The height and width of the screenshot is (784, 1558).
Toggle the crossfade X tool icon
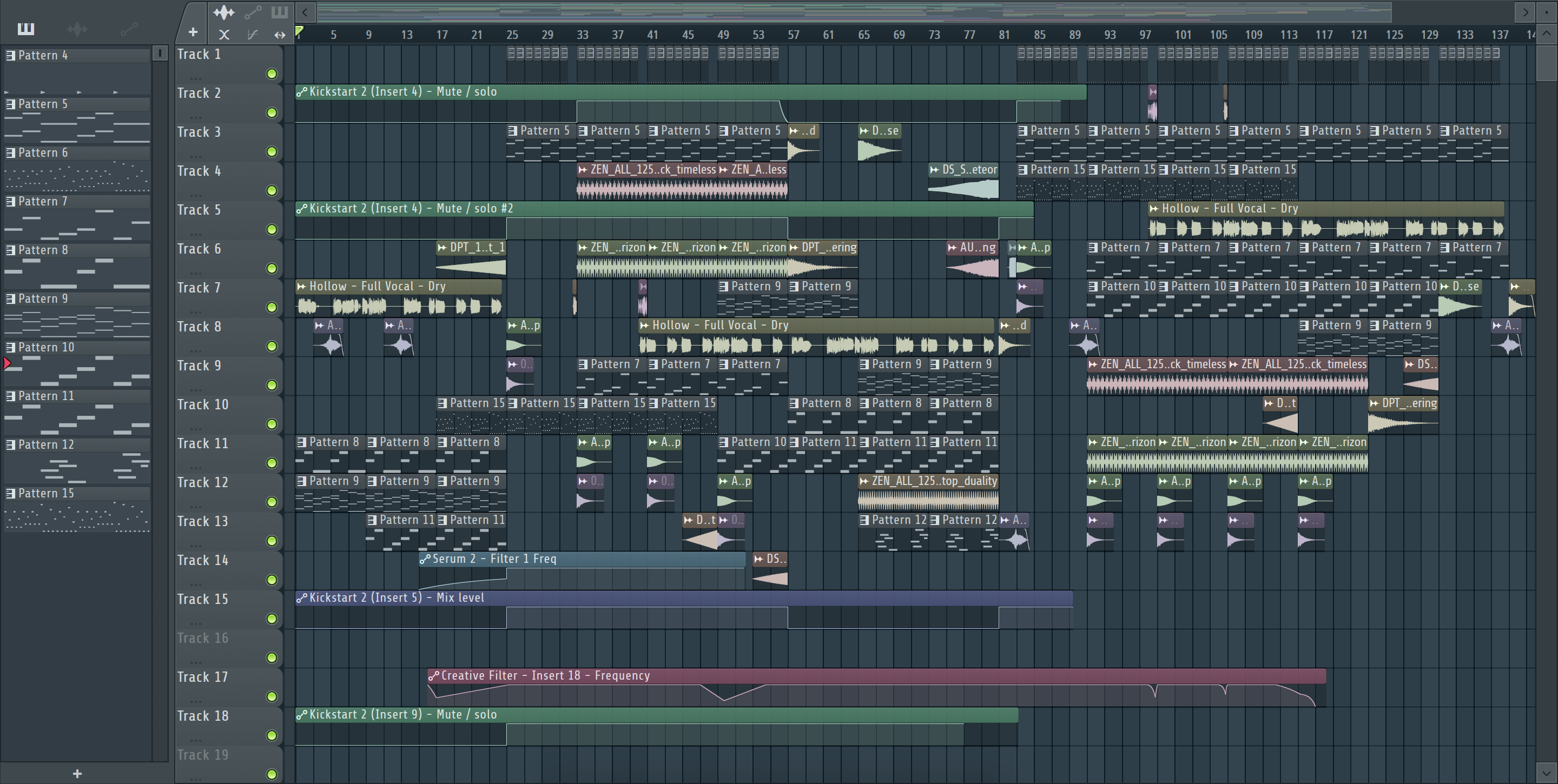tap(225, 35)
